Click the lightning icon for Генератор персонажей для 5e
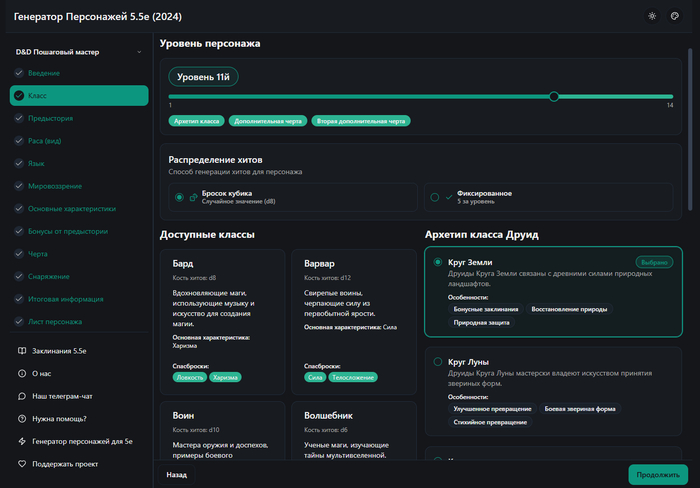700x488 pixels. [21, 441]
